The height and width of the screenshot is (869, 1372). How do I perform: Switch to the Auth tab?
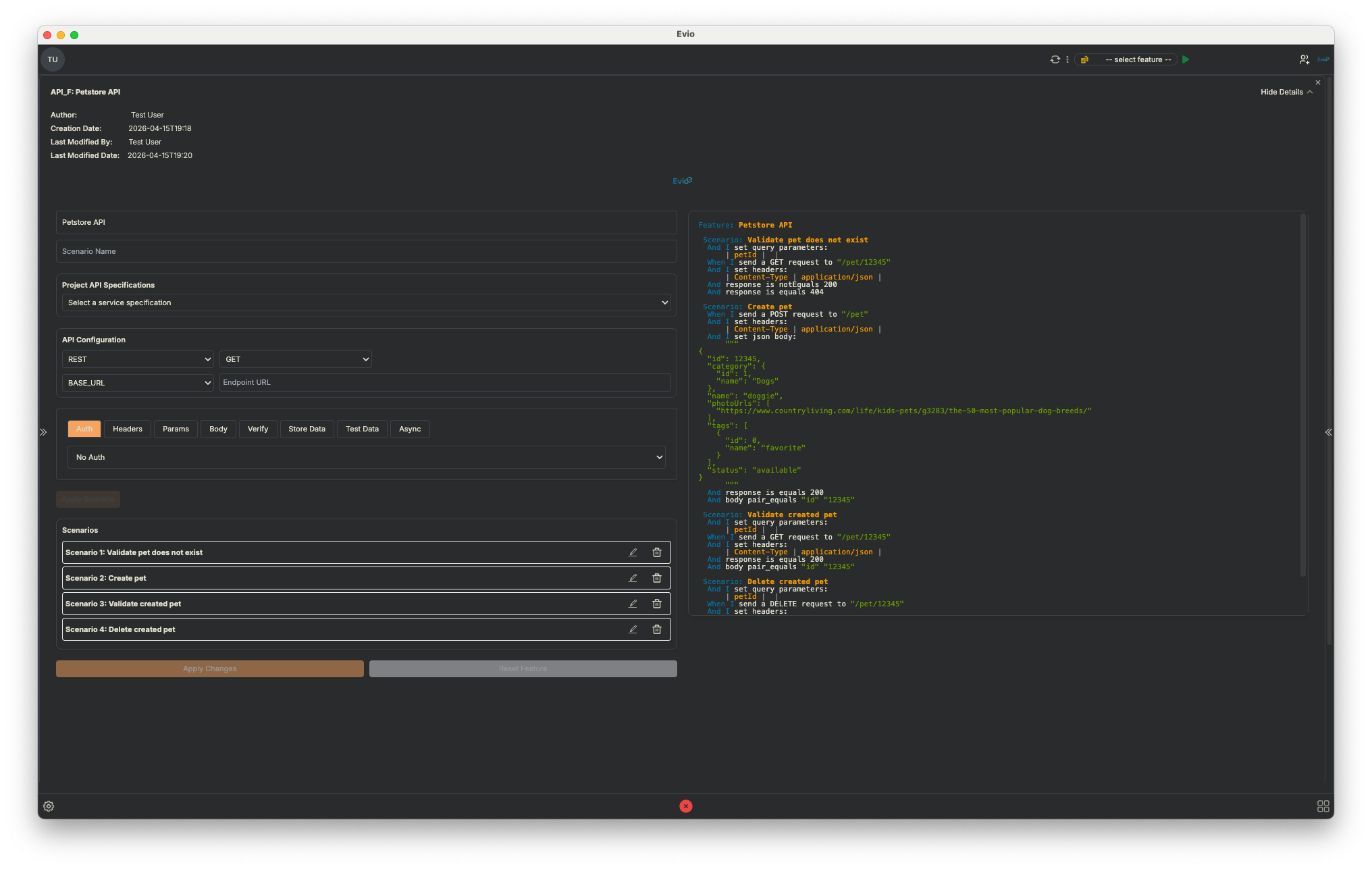[84, 429]
